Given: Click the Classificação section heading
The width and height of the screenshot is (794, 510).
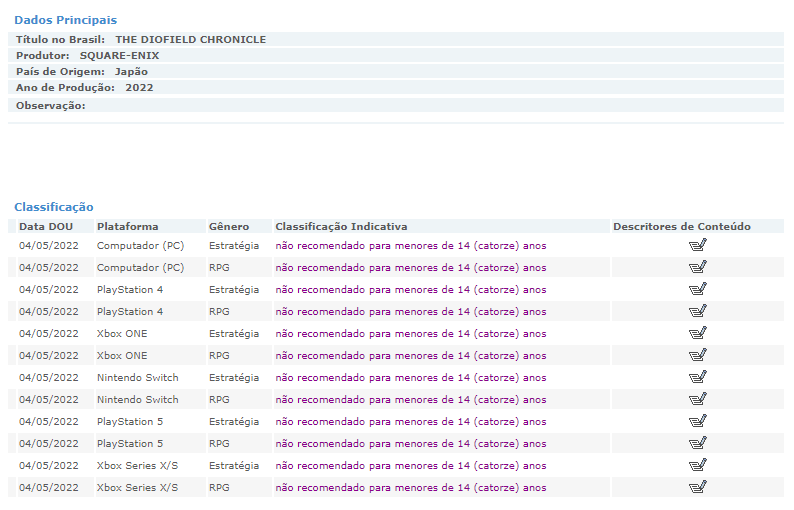Looking at the screenshot, I should point(54,207).
